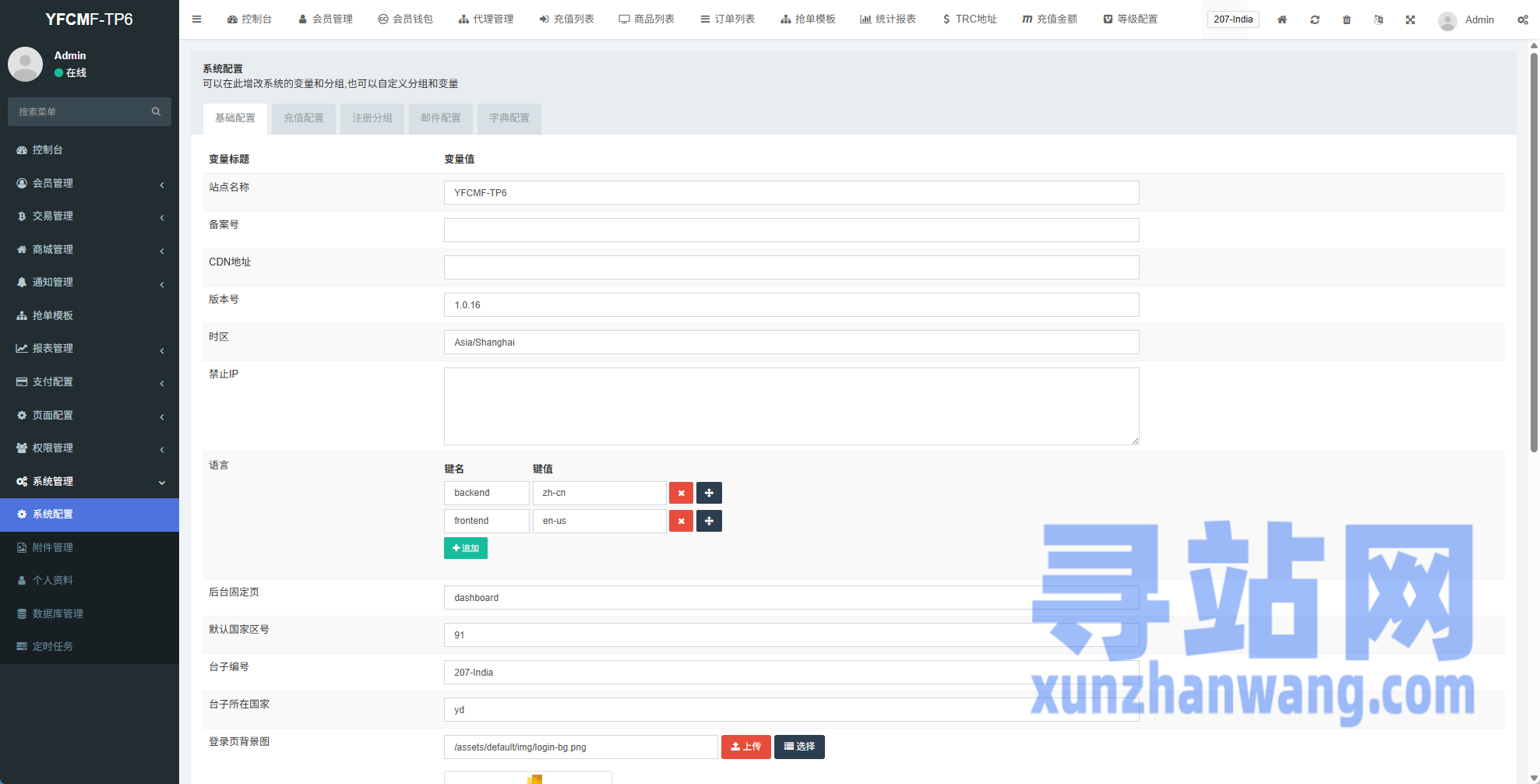Click the home icon in top bar
Screen dimensions: 1540x784
coord(1282,19)
